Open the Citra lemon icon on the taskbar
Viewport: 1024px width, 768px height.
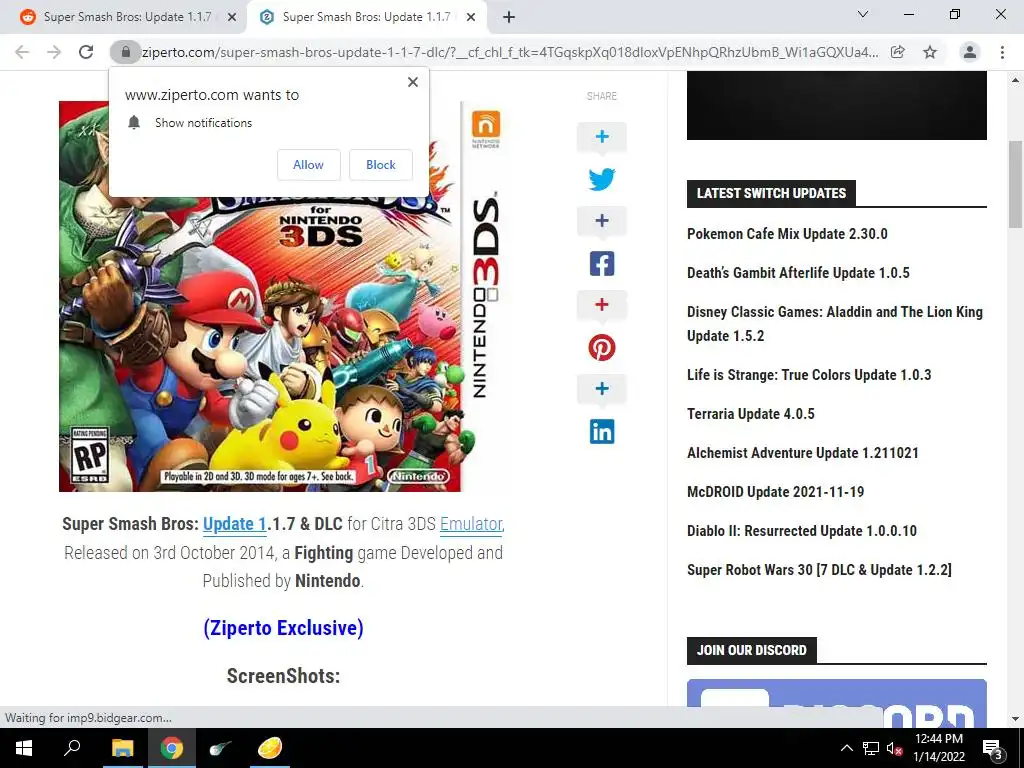pyautogui.click(x=269, y=748)
